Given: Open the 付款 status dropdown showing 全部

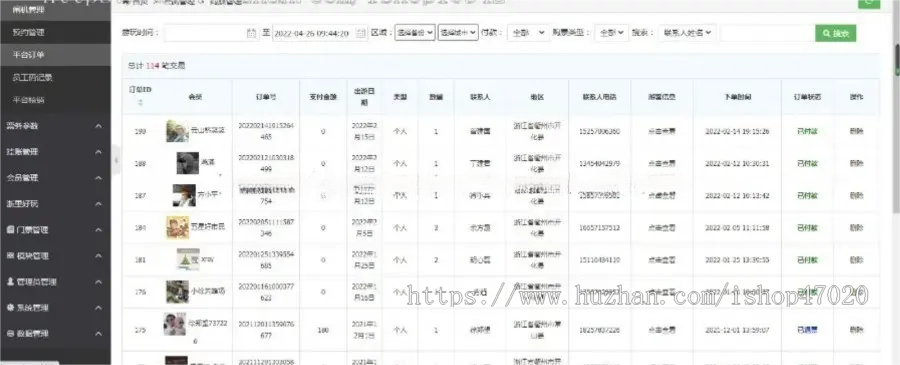Looking at the screenshot, I should point(528,33).
